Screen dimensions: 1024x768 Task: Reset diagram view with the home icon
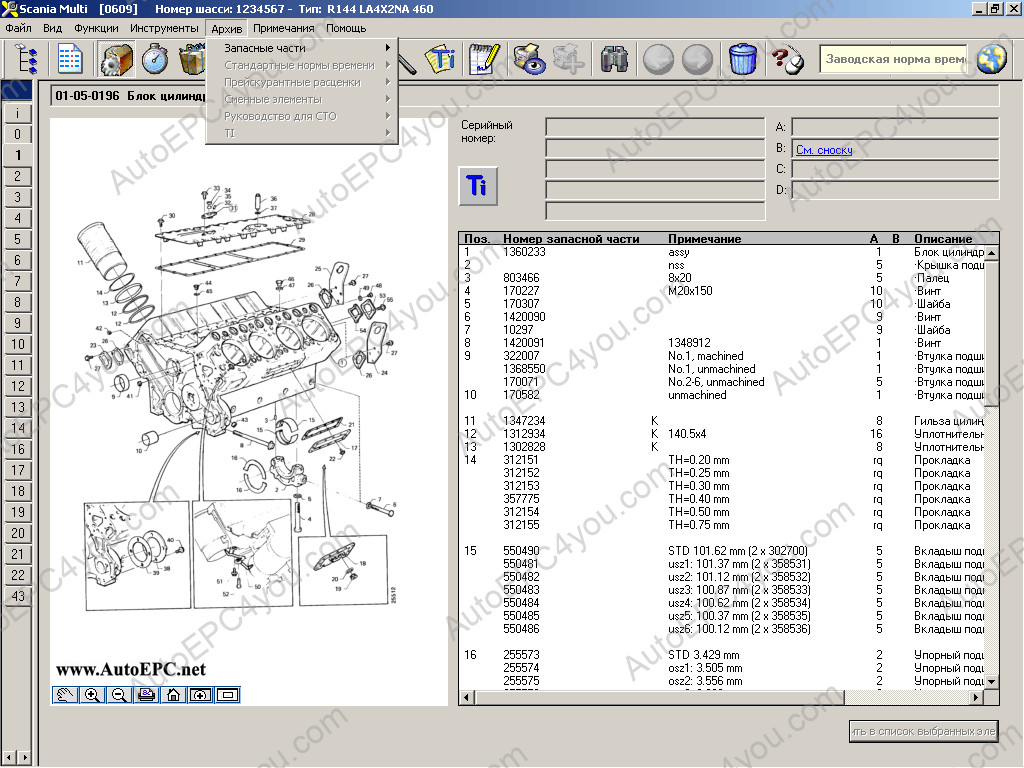click(173, 695)
